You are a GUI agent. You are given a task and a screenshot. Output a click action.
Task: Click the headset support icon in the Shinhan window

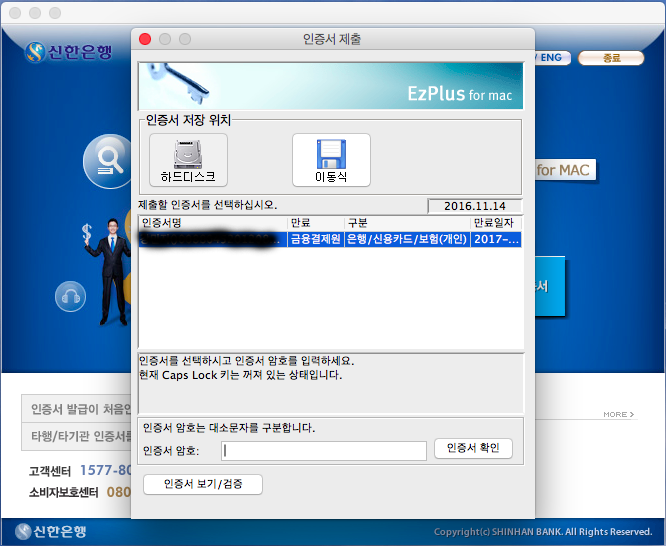tap(71, 296)
